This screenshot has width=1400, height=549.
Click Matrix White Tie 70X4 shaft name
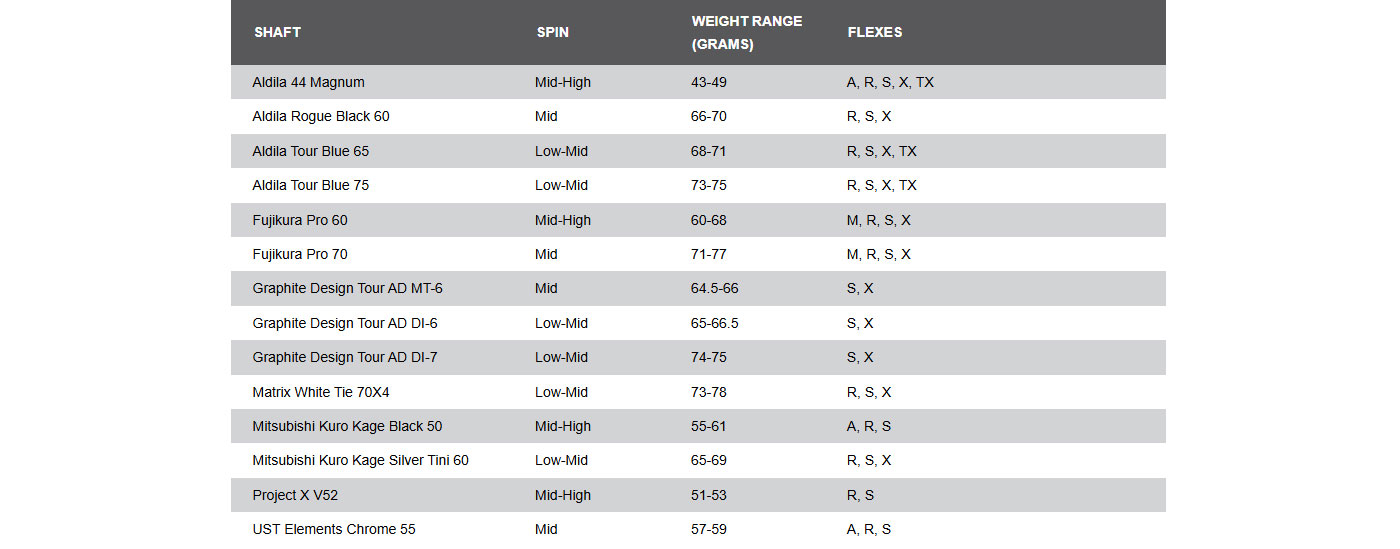320,392
